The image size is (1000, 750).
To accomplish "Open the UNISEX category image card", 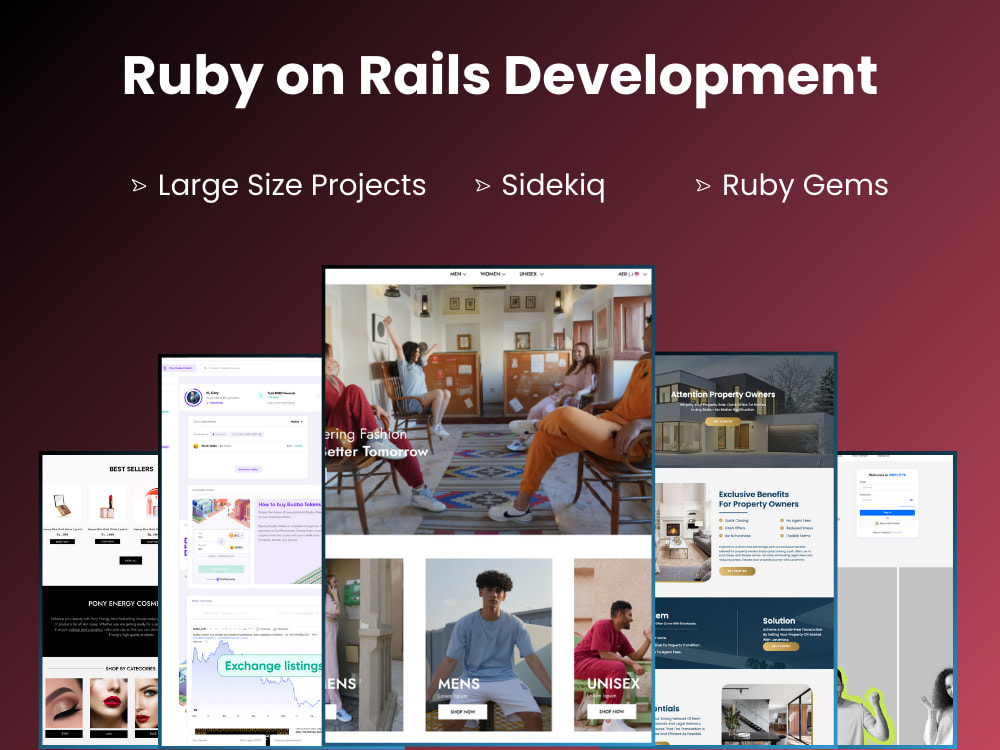I will [x=613, y=644].
